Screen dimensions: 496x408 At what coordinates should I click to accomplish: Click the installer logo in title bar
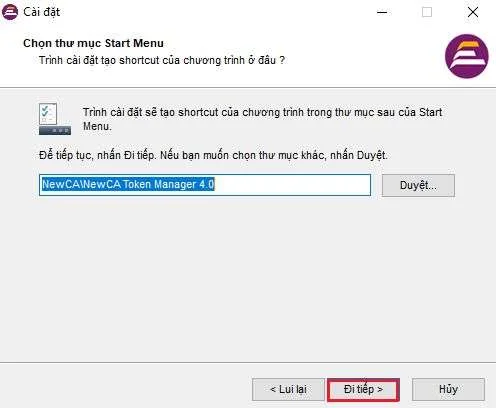click(10, 12)
